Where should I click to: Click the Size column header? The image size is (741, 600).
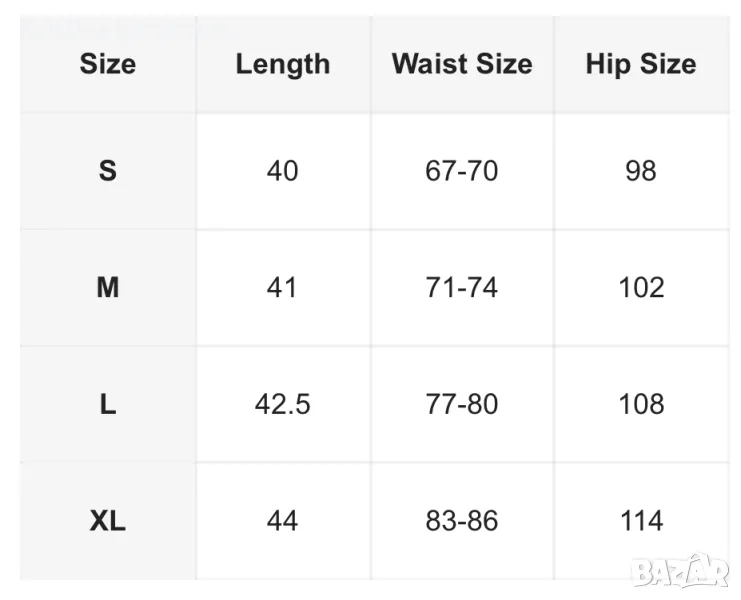point(108,64)
